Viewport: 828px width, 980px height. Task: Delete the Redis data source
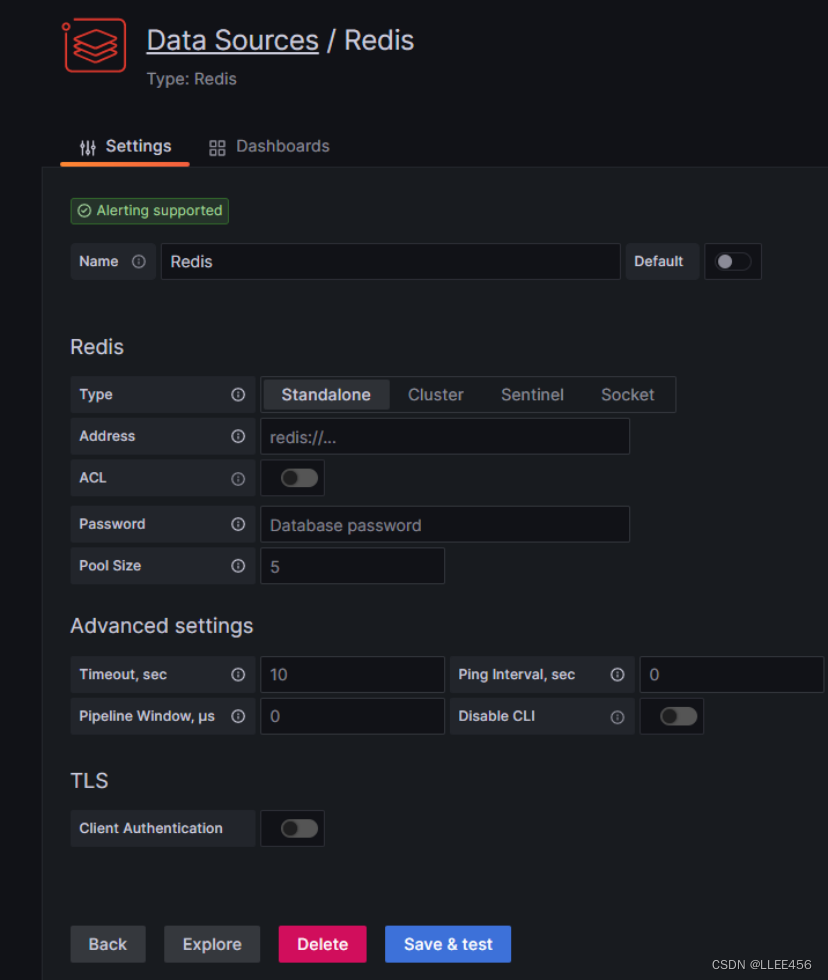[x=322, y=943]
